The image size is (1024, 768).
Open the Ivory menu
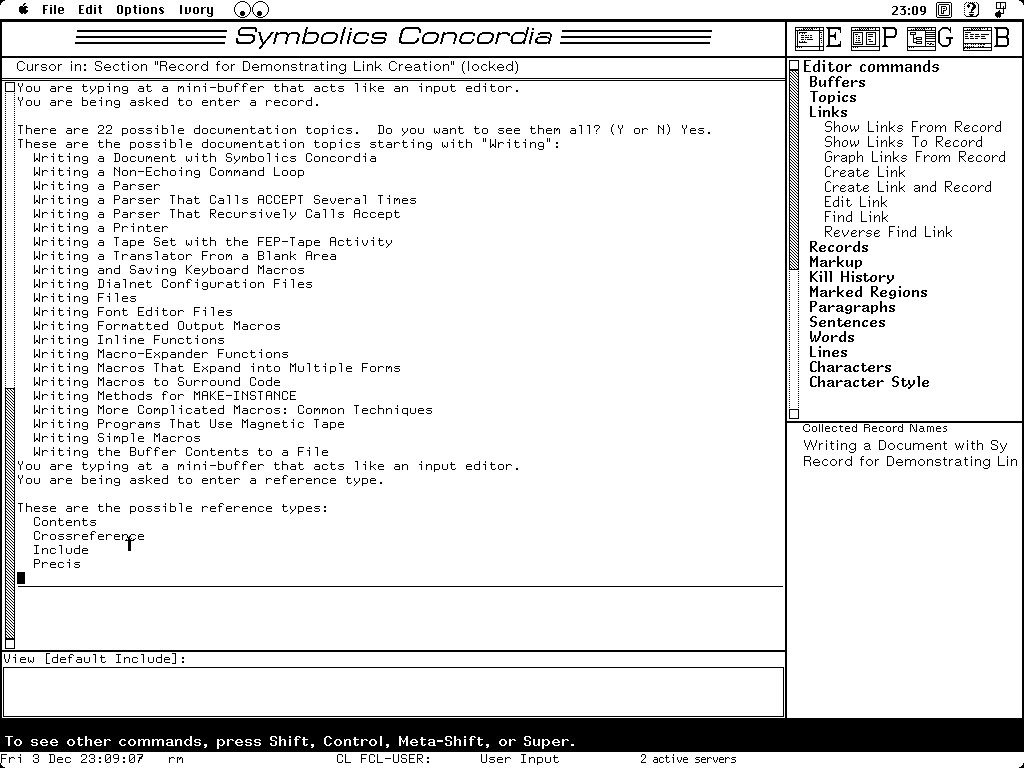(x=196, y=10)
